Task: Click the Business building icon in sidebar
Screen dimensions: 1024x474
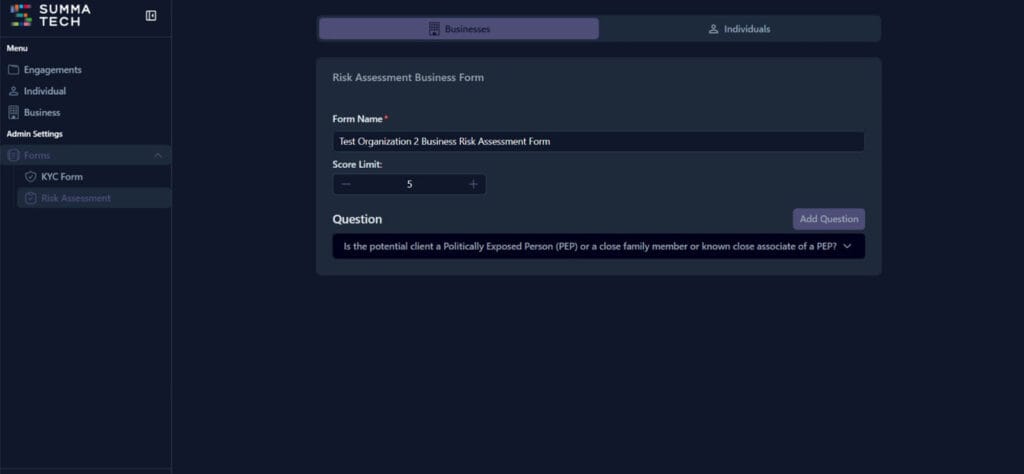Action: coord(14,113)
